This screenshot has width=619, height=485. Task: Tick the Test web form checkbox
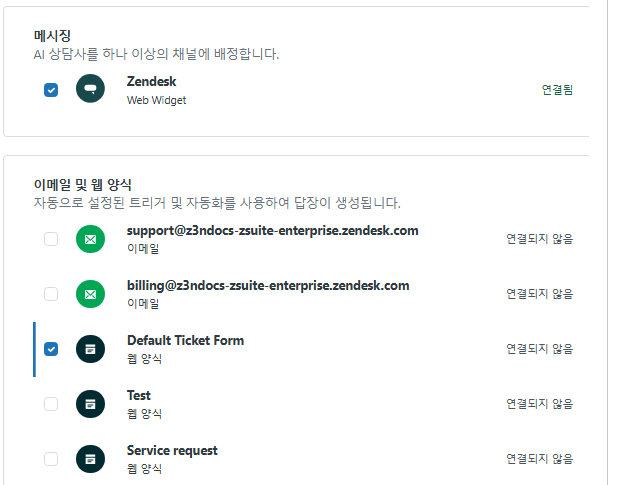(x=51, y=404)
